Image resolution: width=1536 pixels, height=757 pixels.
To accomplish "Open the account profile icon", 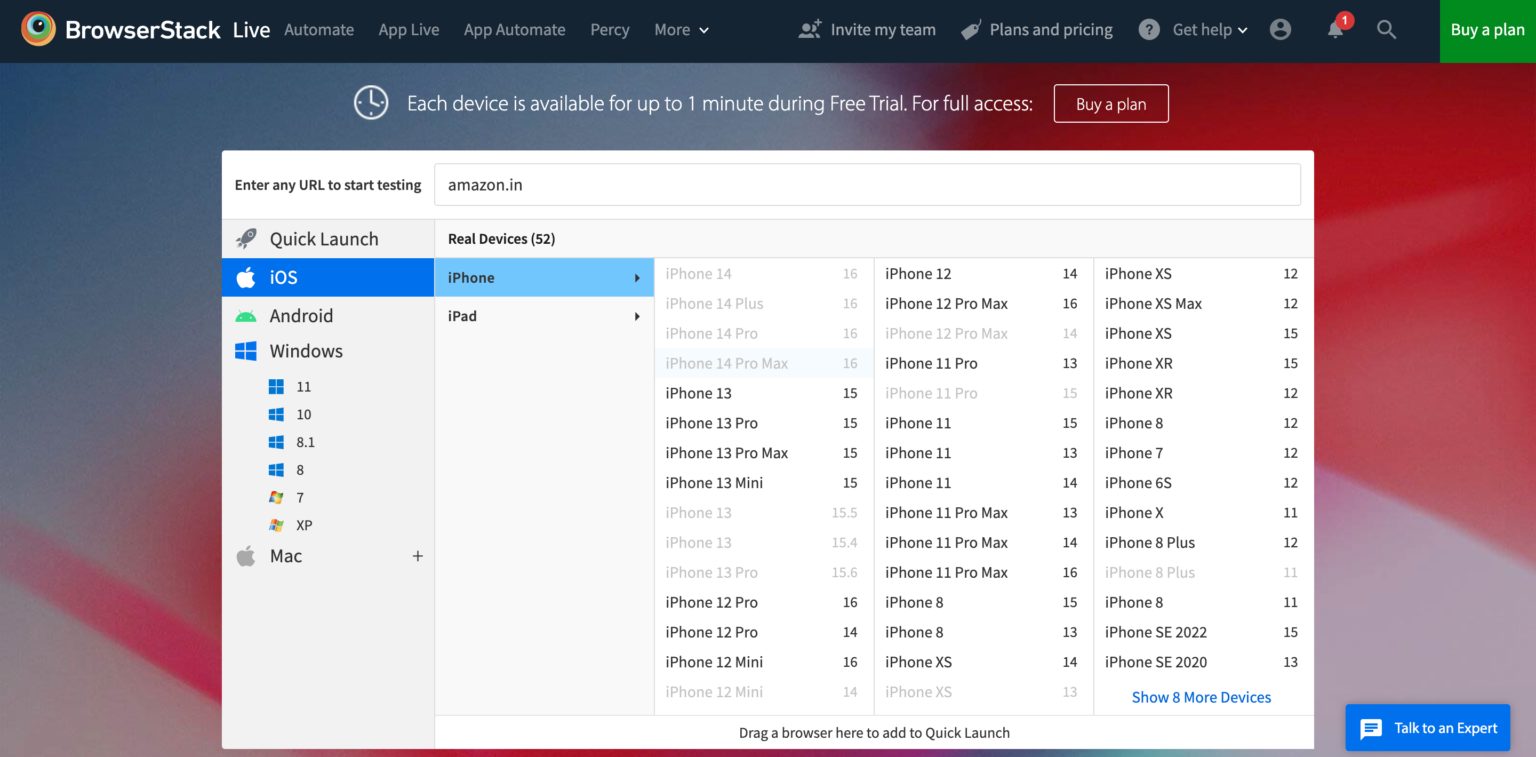I will click(1281, 30).
